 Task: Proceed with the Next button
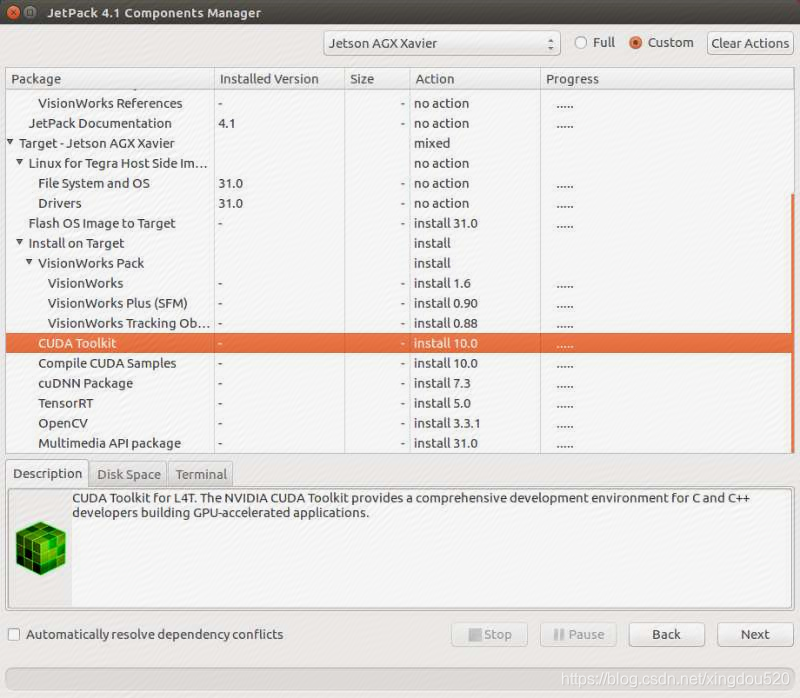[x=755, y=634]
